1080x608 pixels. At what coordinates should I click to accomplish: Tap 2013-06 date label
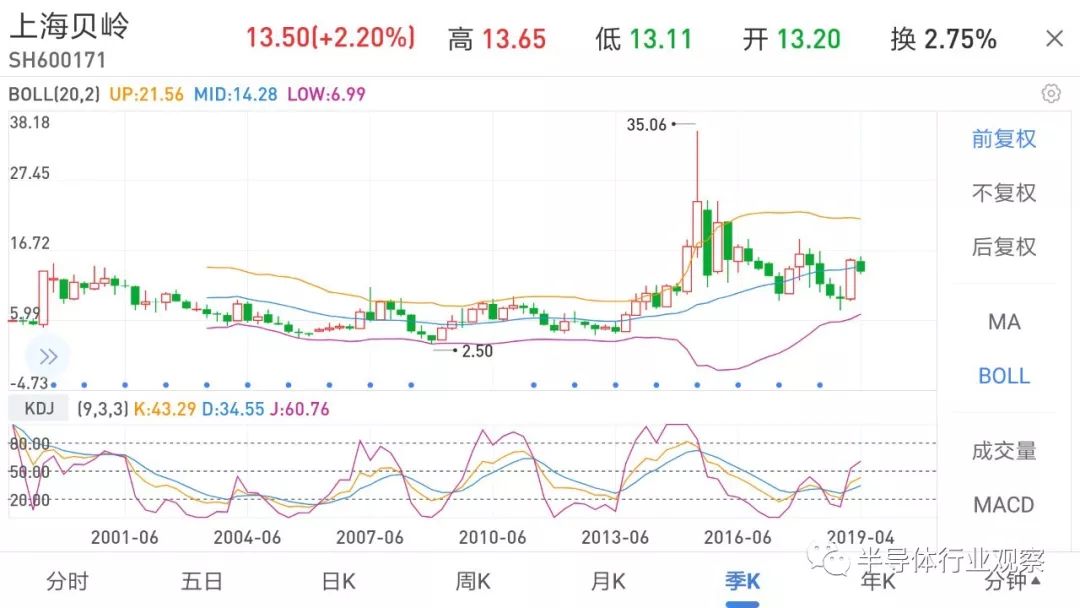click(615, 538)
